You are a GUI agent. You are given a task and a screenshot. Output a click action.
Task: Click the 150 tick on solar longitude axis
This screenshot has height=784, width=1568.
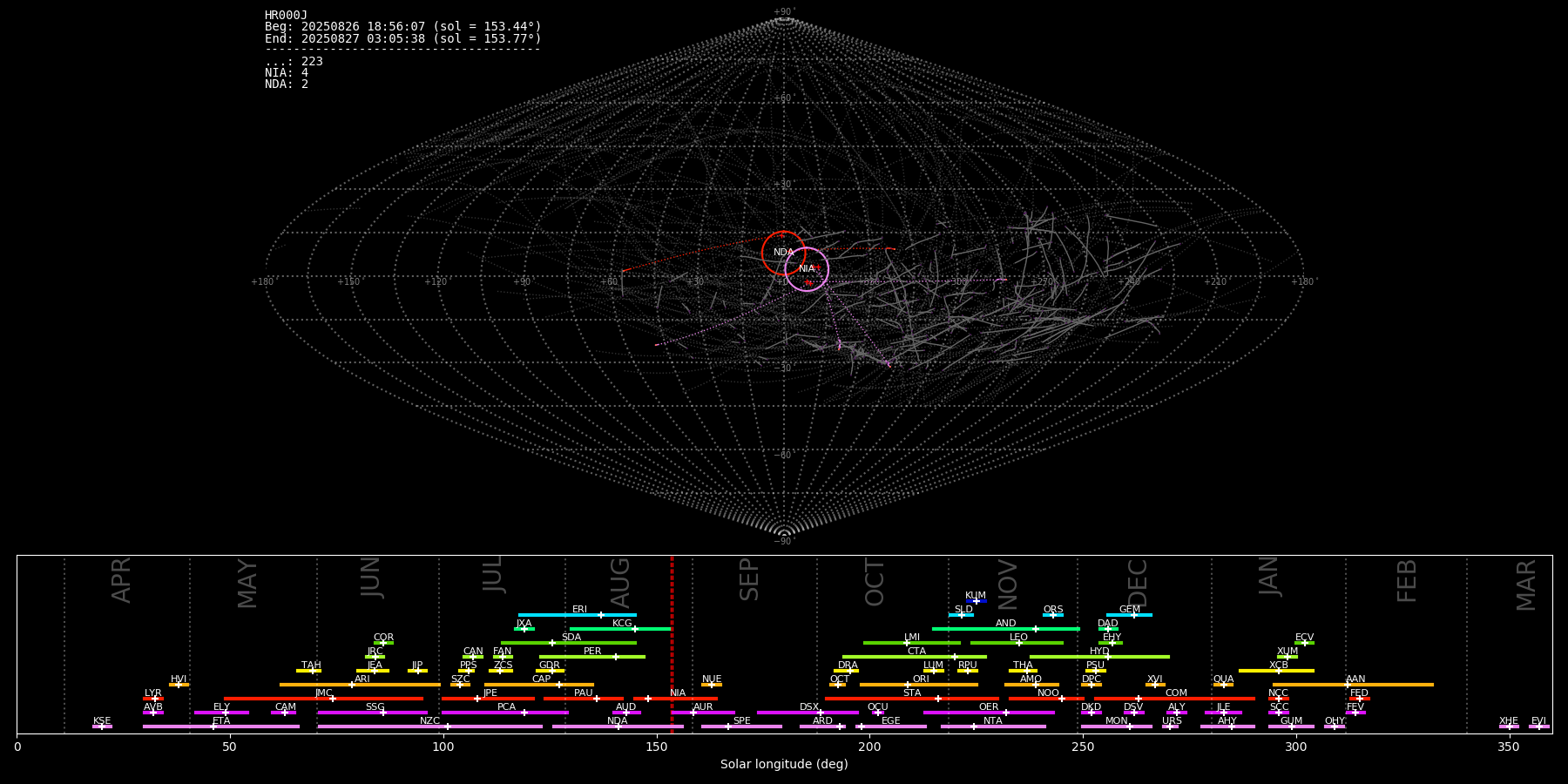click(x=657, y=747)
